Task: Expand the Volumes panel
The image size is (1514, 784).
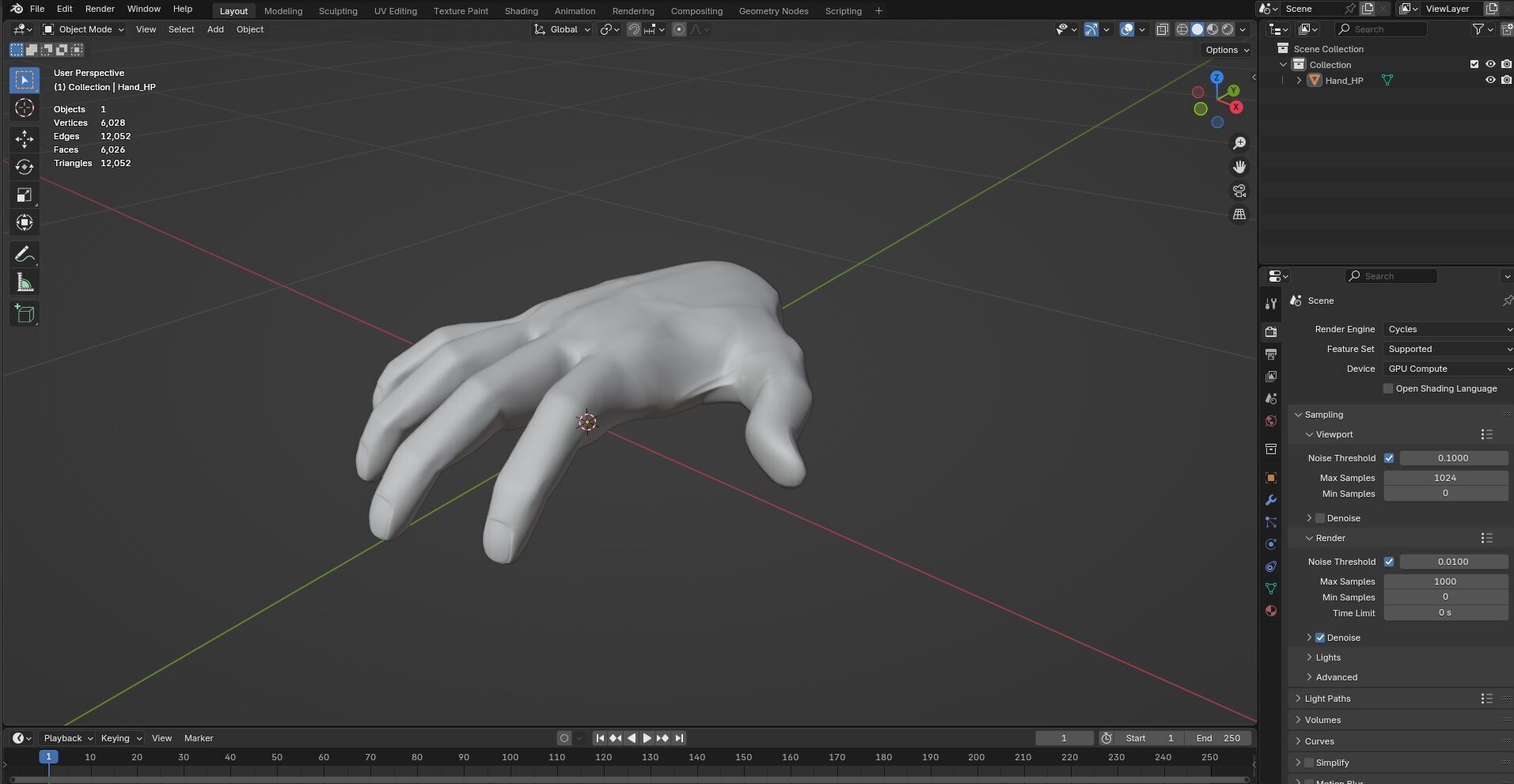Action: pyautogui.click(x=1322, y=720)
